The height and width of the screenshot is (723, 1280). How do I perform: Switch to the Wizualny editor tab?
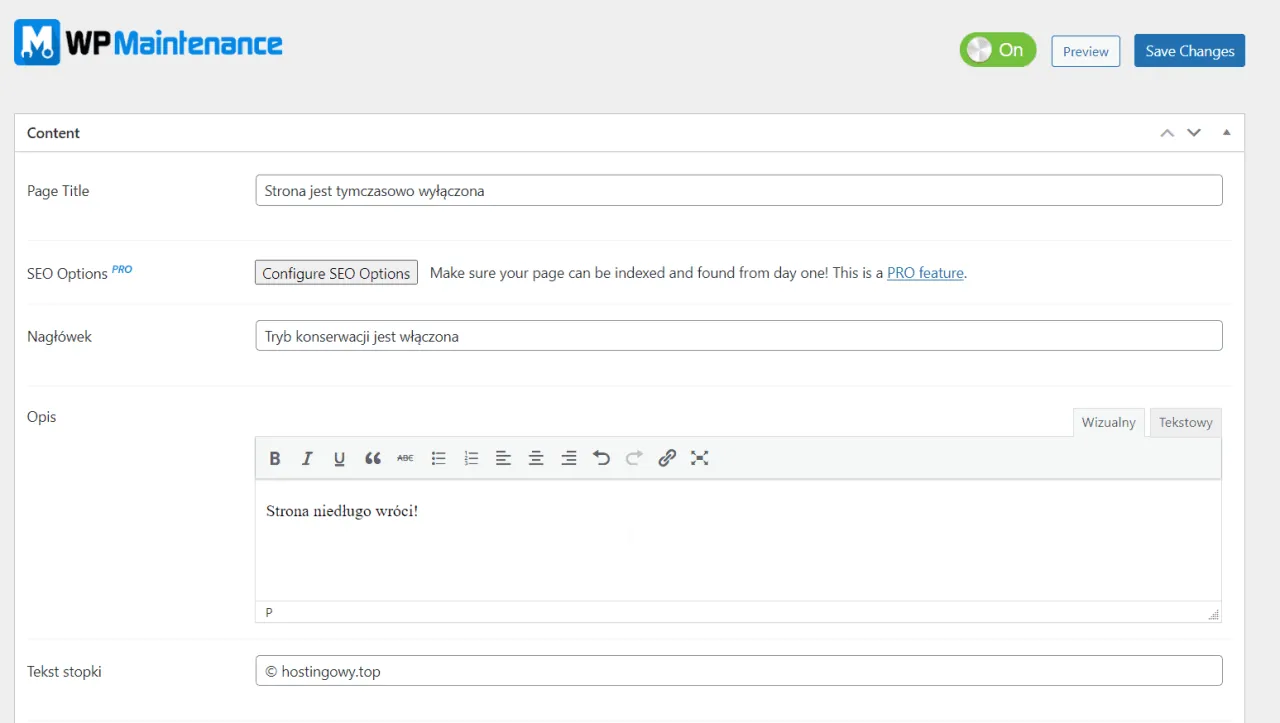click(1108, 422)
